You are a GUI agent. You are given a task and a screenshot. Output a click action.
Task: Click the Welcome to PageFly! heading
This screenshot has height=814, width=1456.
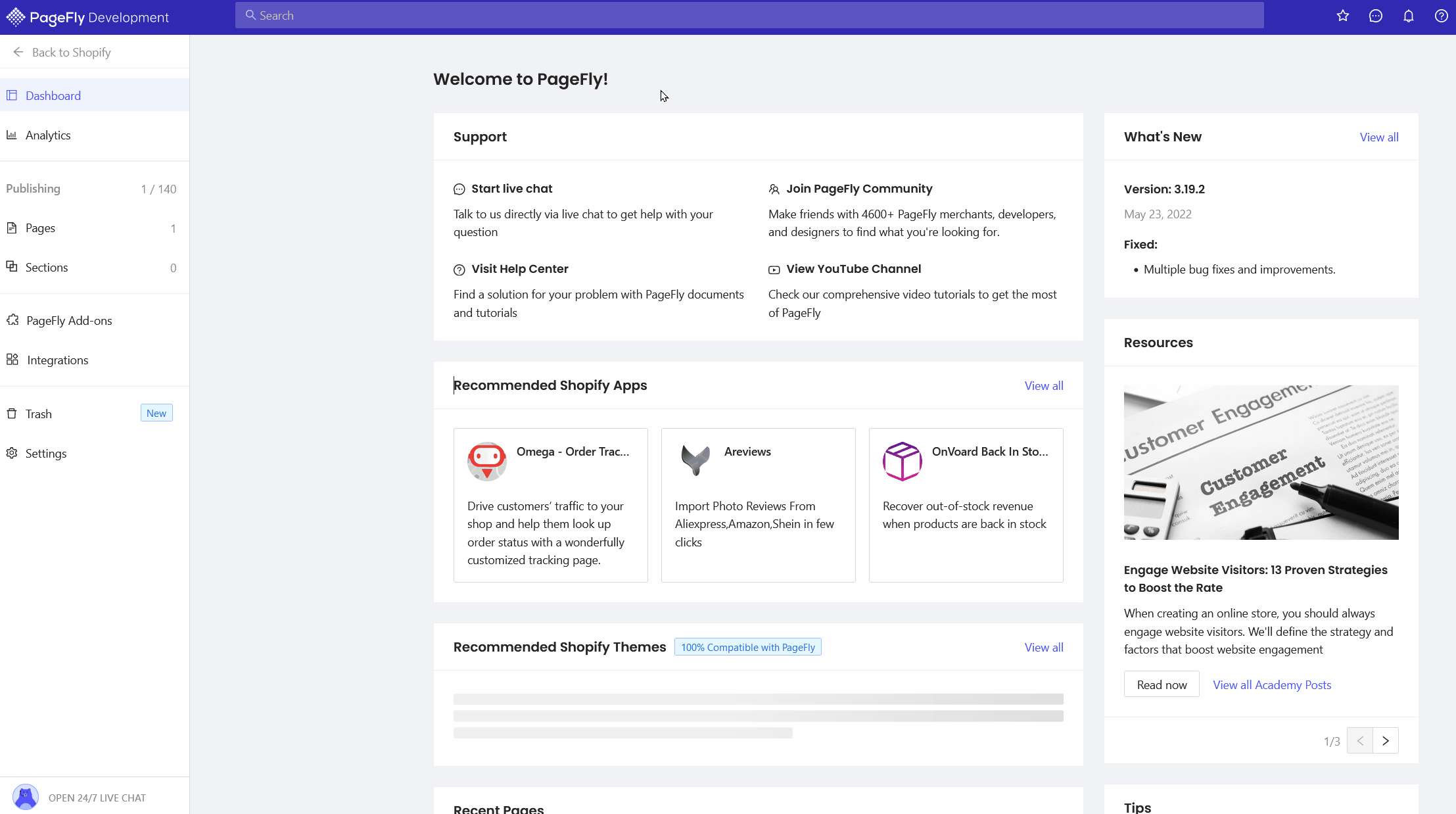pos(520,79)
